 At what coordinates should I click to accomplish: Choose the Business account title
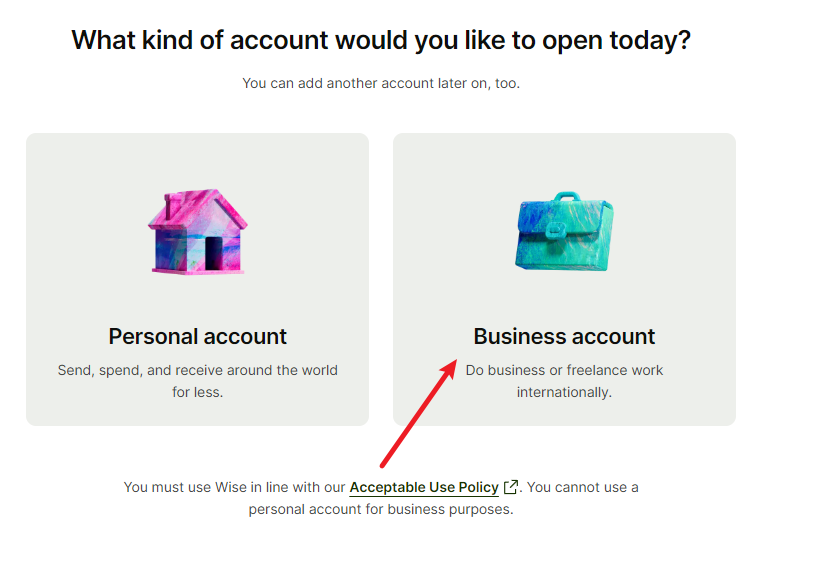tap(564, 336)
